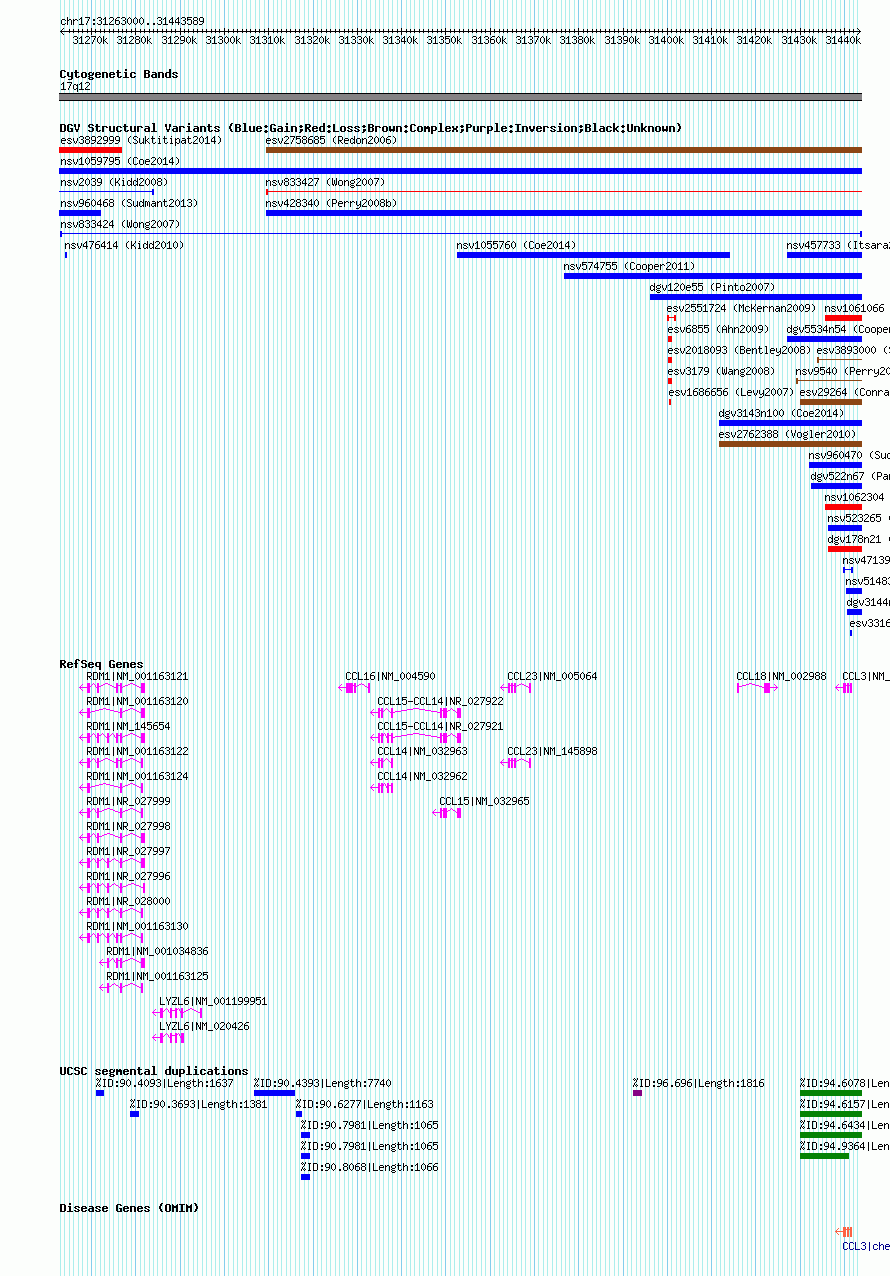Open transcript RDM1|NR_027996
The image size is (890, 1276).
coord(128,876)
